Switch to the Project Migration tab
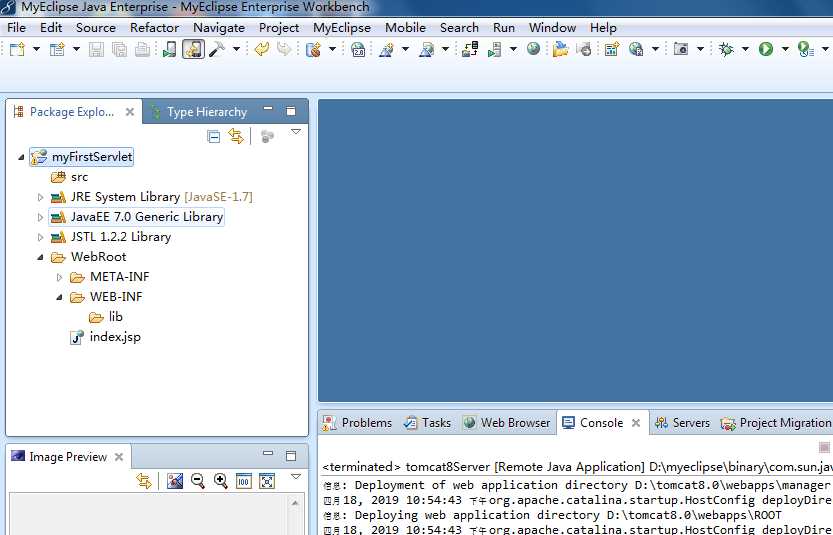The width and height of the screenshot is (833, 535). coord(776,423)
